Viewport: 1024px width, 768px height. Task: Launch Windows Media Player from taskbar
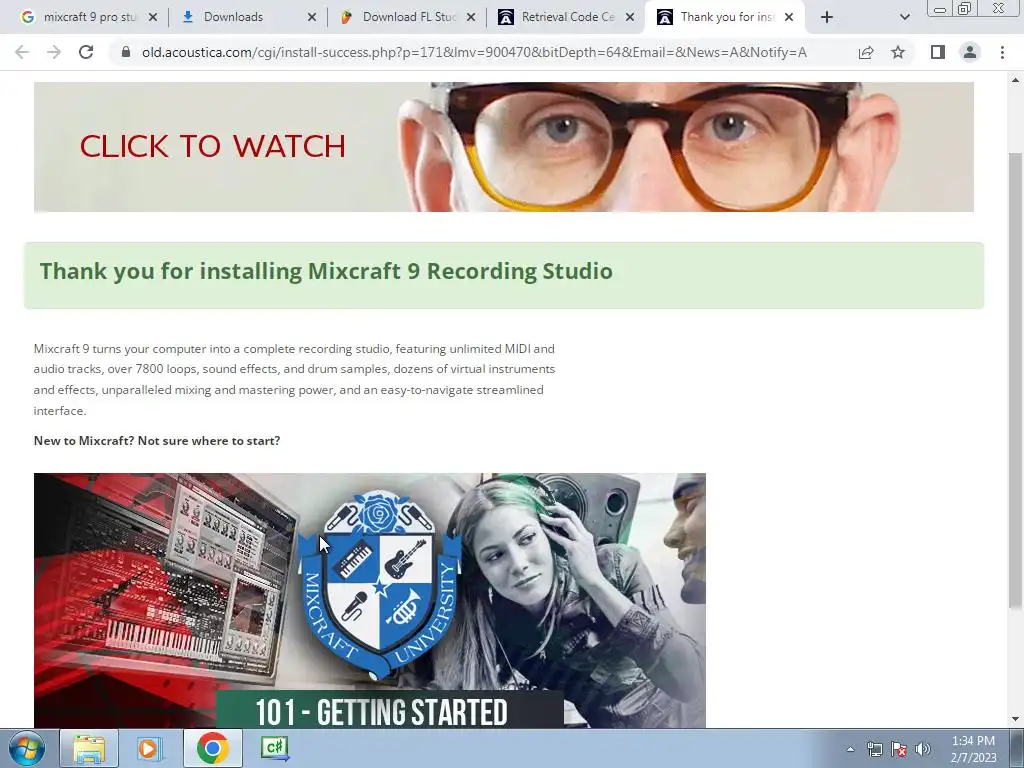click(149, 748)
